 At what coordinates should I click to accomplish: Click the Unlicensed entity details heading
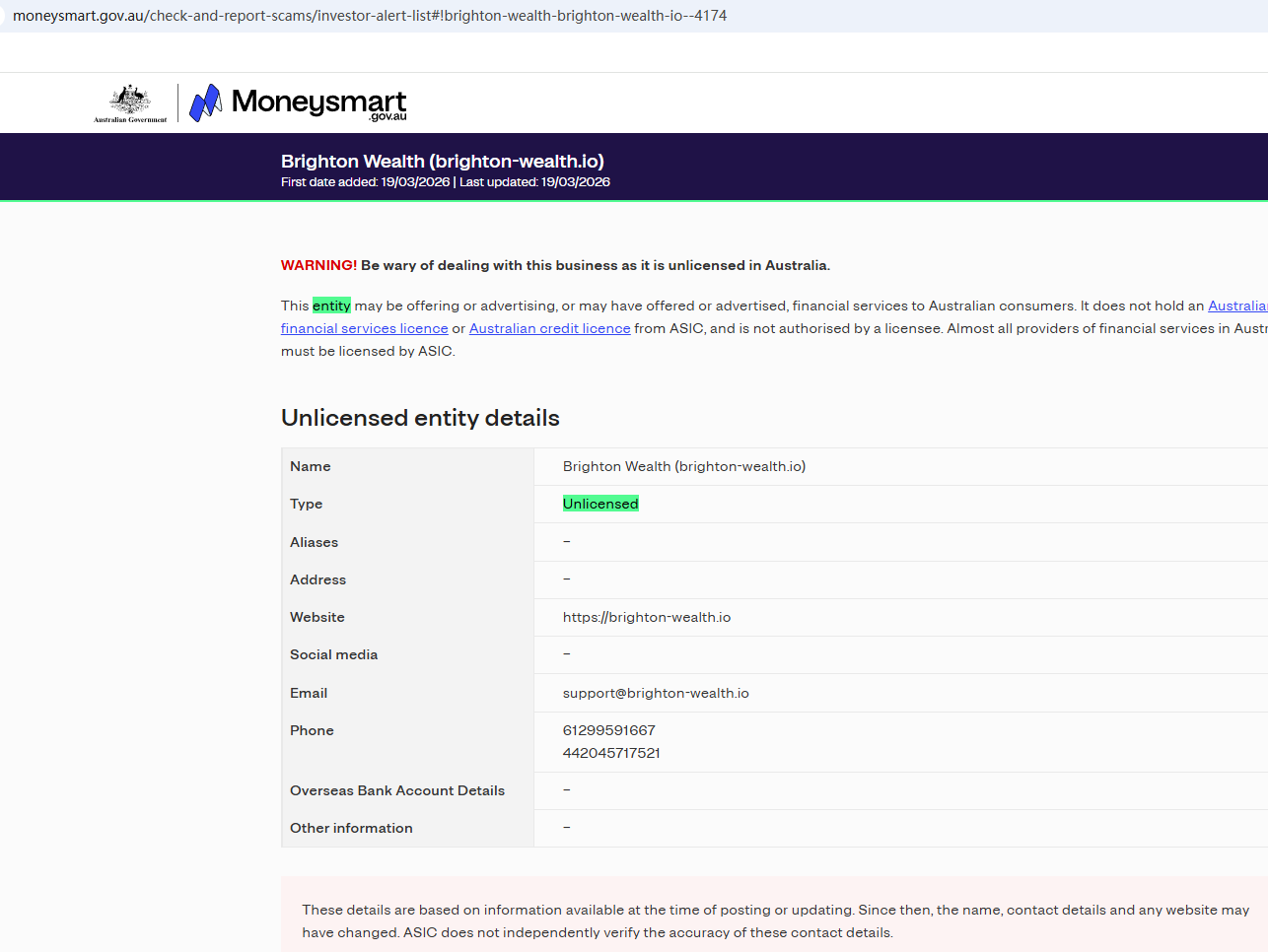click(420, 418)
